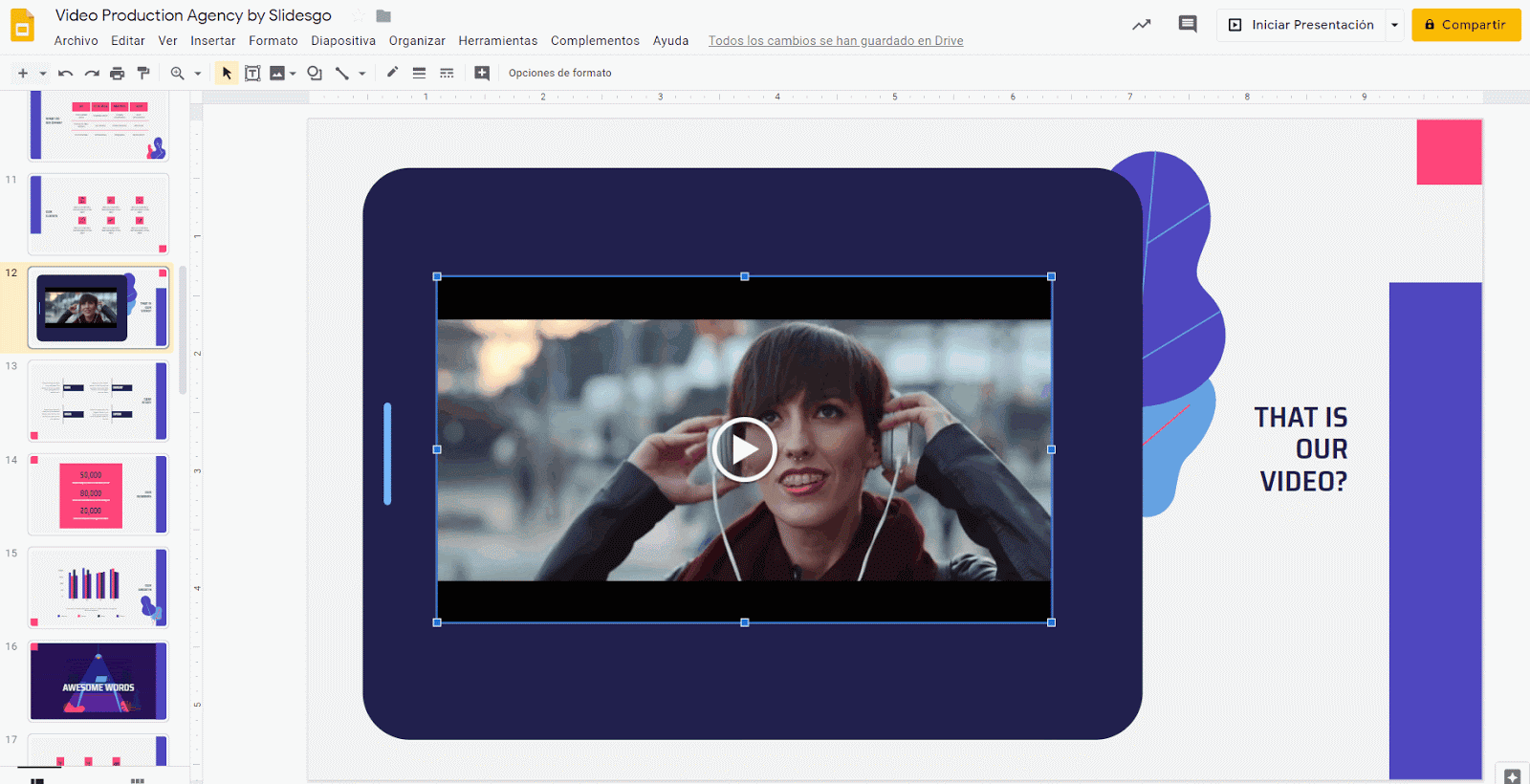This screenshot has height=784, width=1530.
Task: Click Iniciar Presentación button
Action: 1301,25
